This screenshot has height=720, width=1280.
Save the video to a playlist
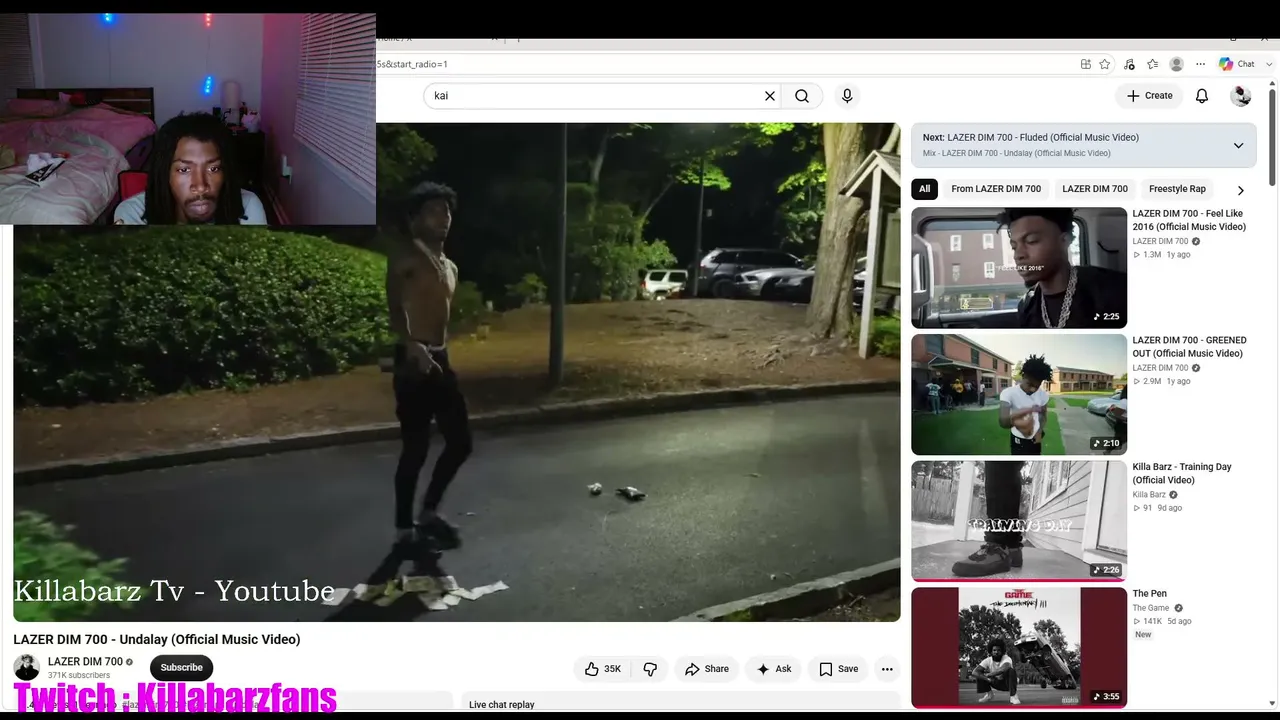pos(838,669)
